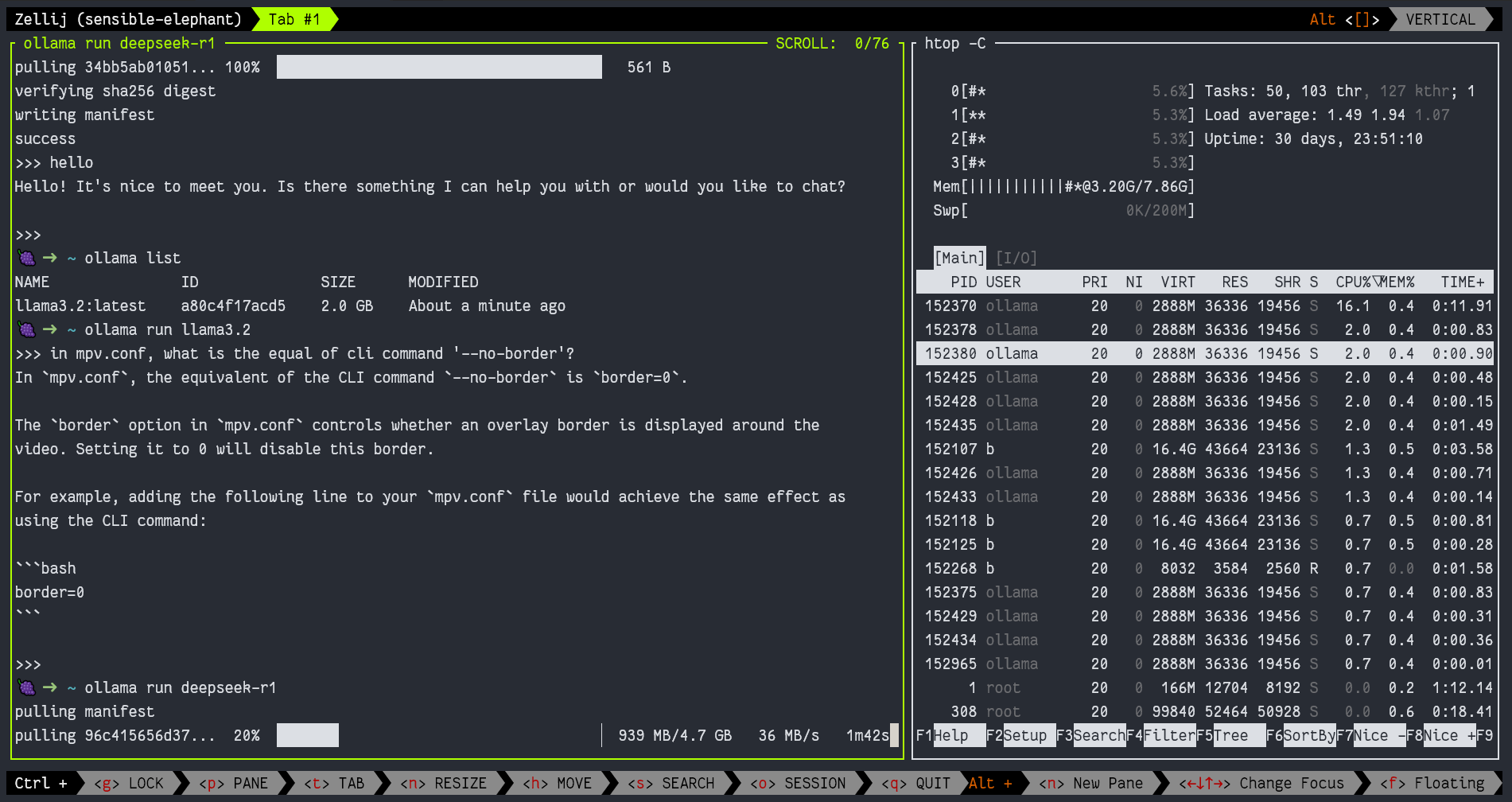Select the ollama process row PID 152370

point(1205,306)
